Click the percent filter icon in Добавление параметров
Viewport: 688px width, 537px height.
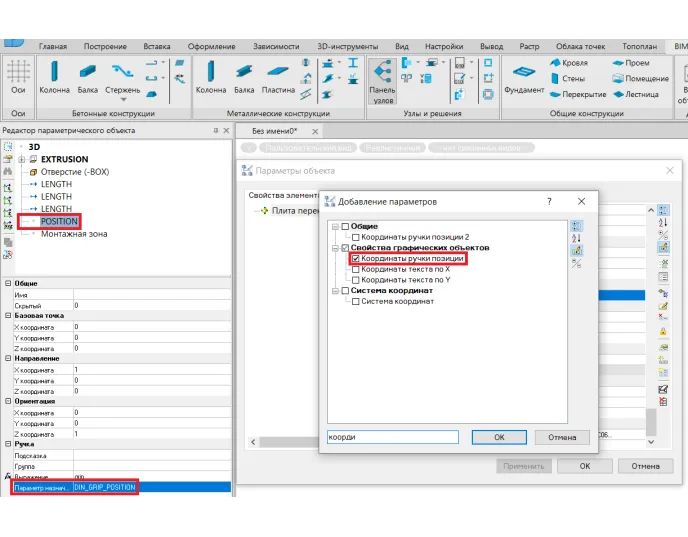576,263
